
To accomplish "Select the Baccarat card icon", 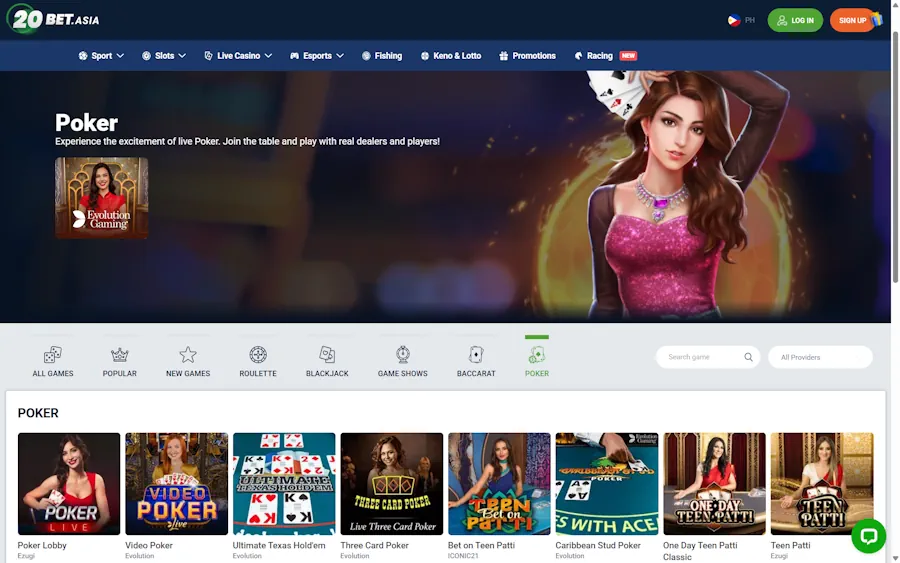I will pos(477,355).
